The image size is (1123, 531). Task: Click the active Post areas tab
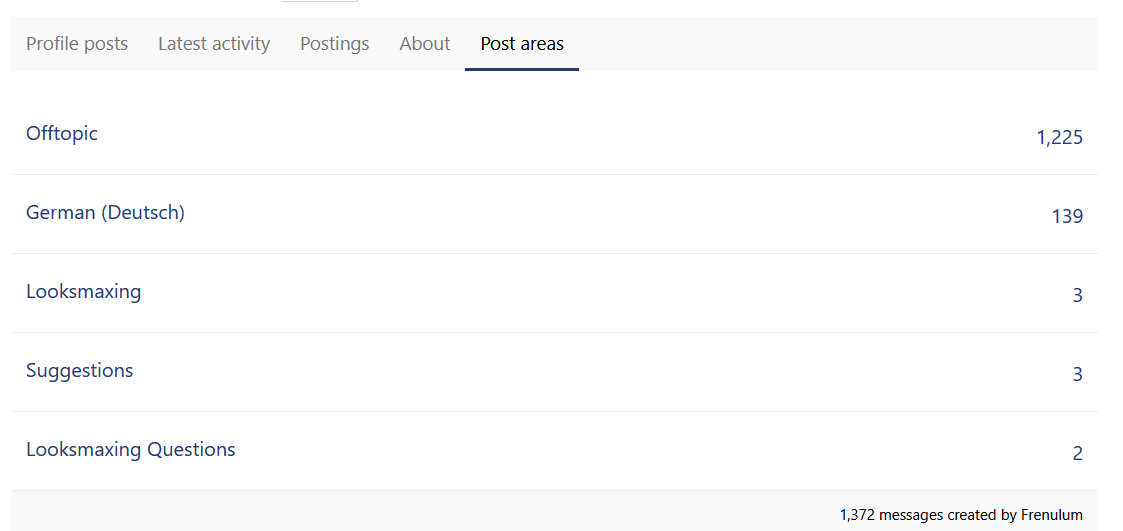click(x=522, y=44)
